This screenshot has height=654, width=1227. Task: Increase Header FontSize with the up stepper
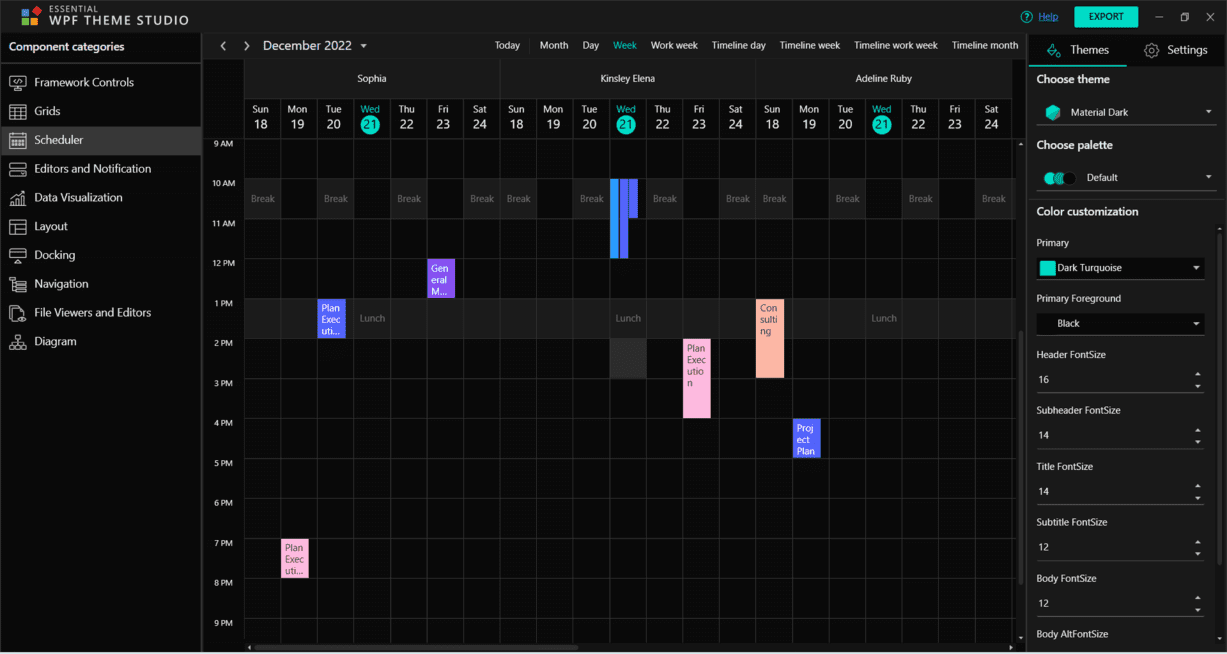[1198, 373]
